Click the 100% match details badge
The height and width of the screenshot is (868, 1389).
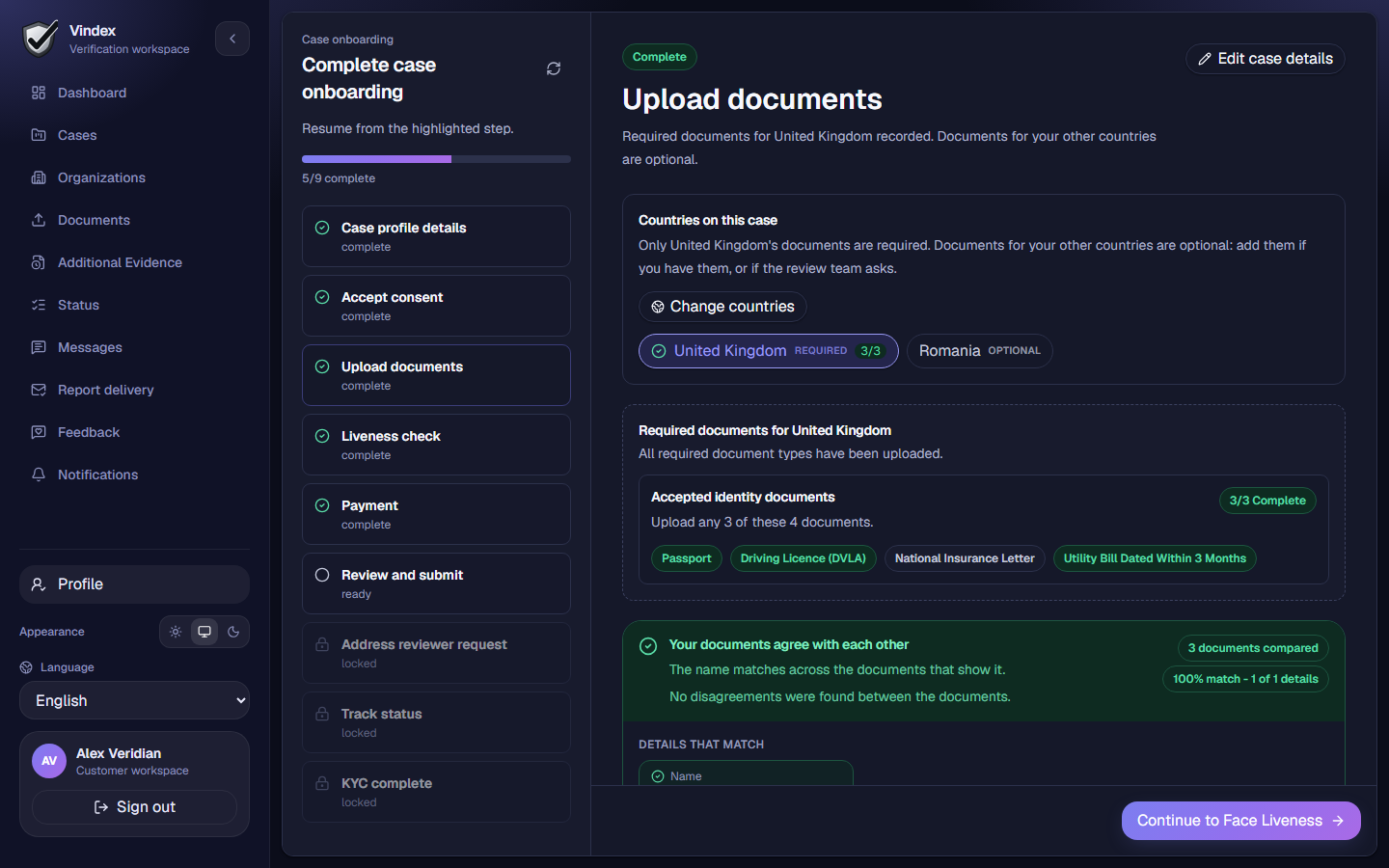tap(1245, 679)
